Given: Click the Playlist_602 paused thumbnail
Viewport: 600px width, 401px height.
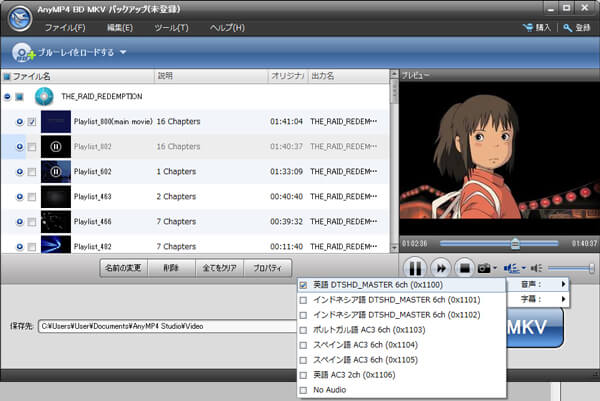Looking at the screenshot, I should pyautogui.click(x=56, y=172).
